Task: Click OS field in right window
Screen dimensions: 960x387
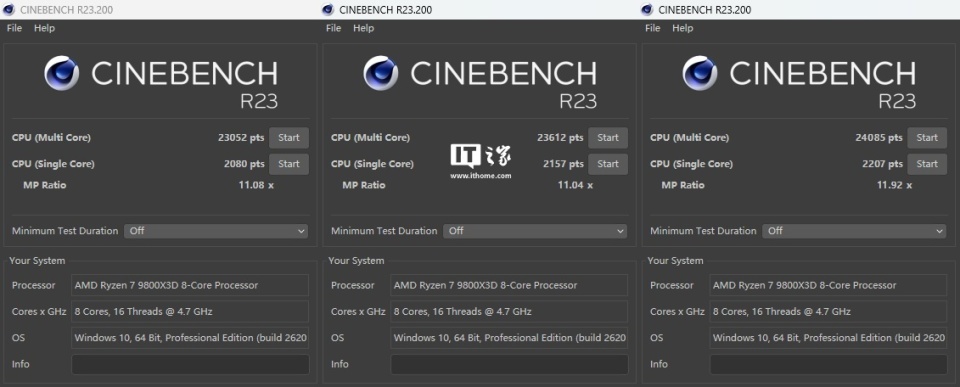Action: (x=828, y=338)
